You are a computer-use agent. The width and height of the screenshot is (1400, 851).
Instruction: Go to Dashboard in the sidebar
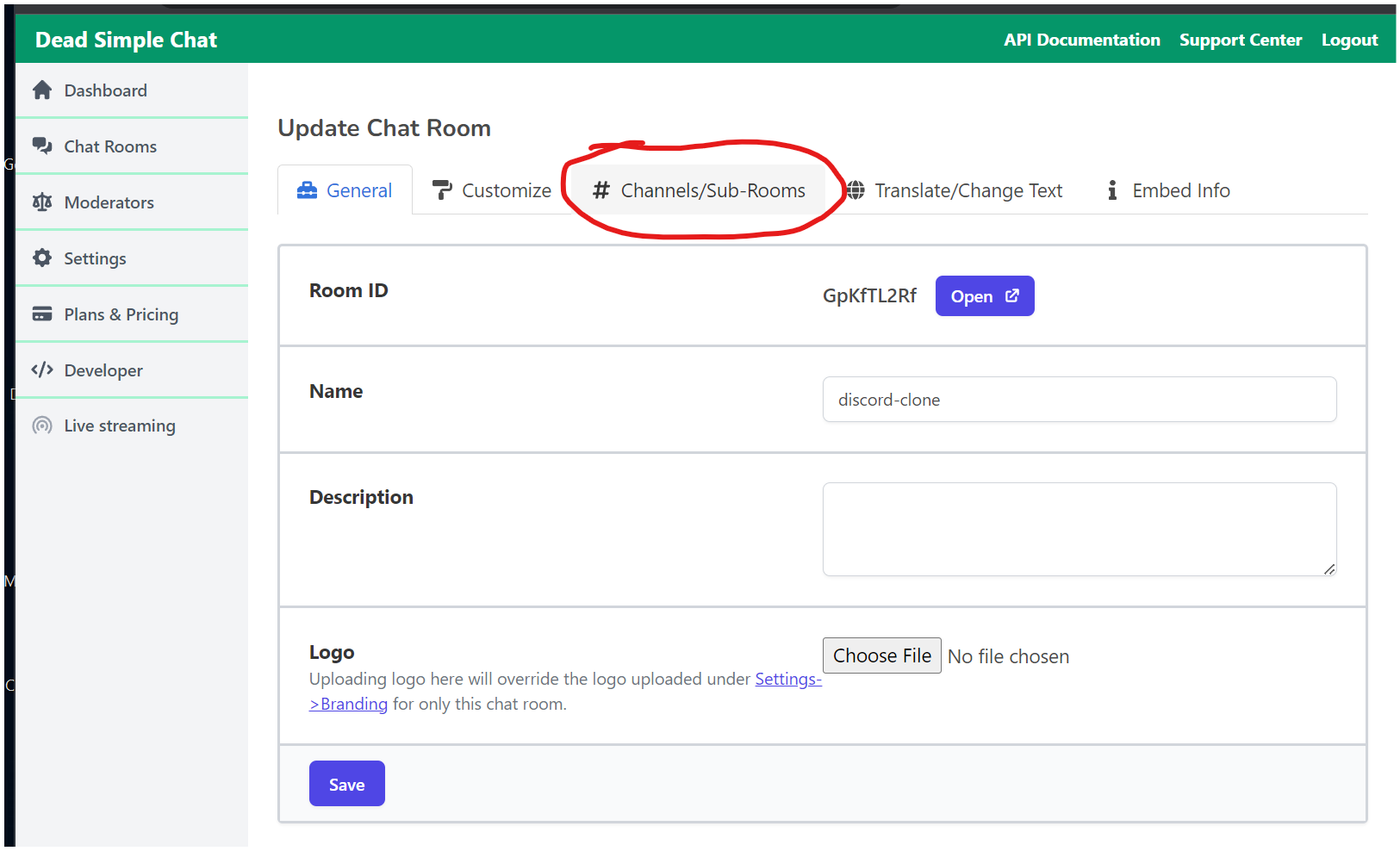132,90
